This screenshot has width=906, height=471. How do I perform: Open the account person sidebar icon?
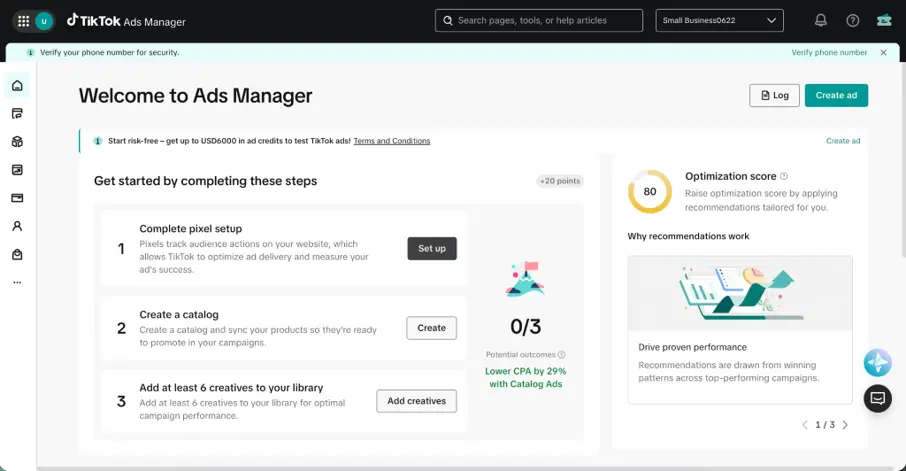point(17,226)
